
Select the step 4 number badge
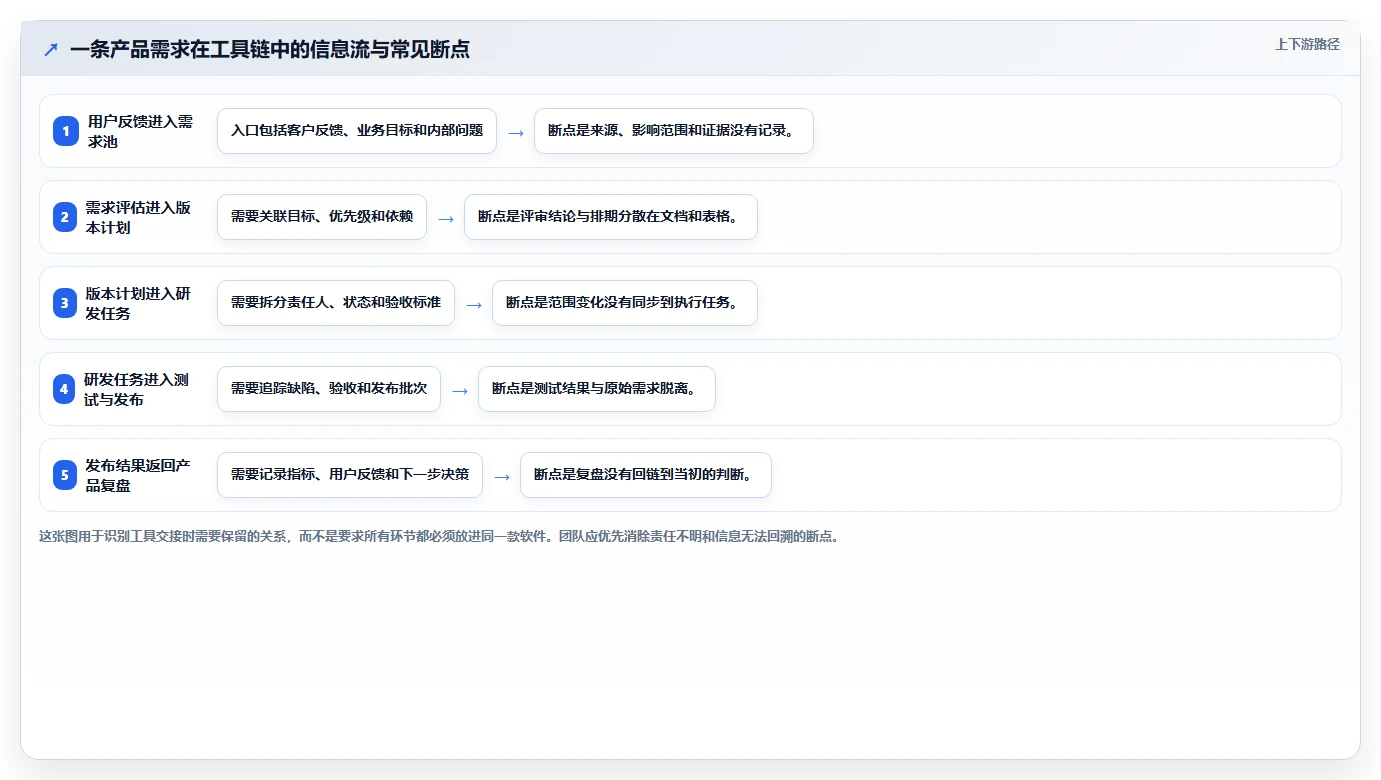(x=66, y=389)
